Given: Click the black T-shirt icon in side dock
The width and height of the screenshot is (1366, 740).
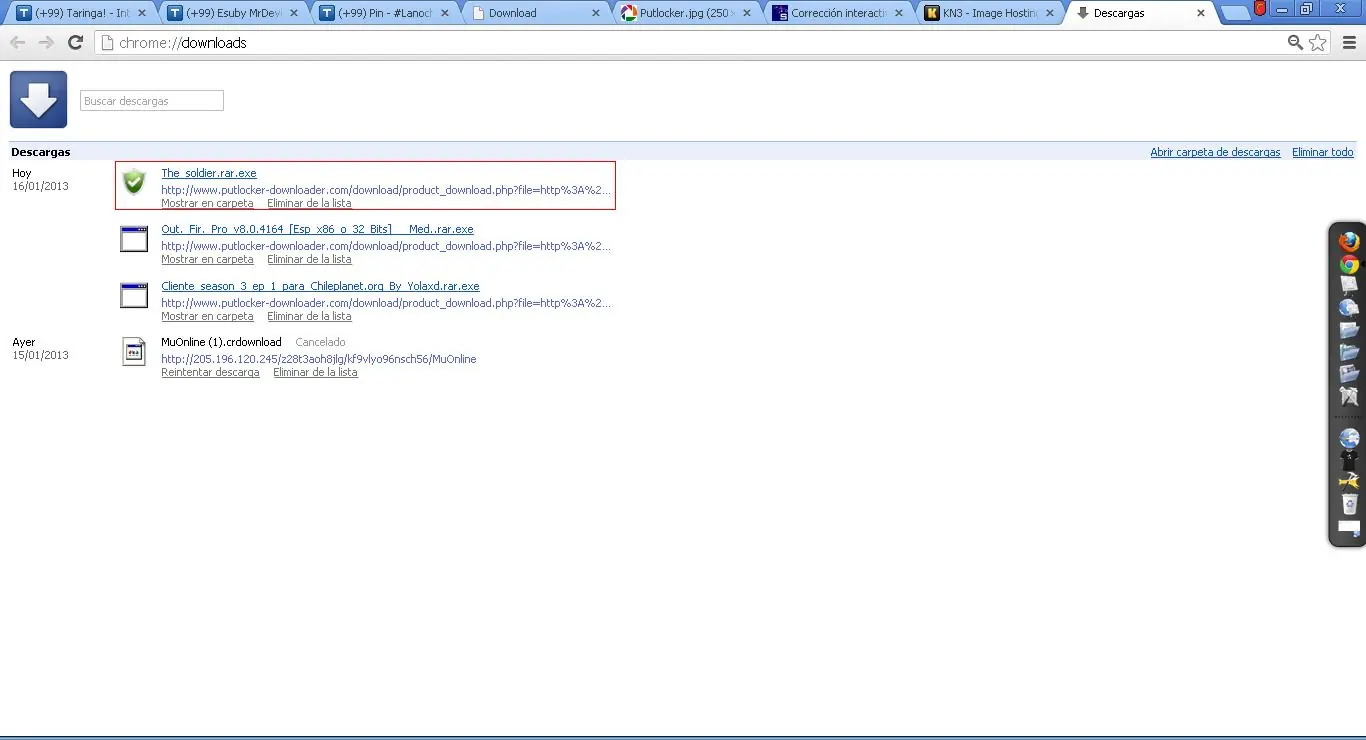Looking at the screenshot, I should click(1349, 460).
